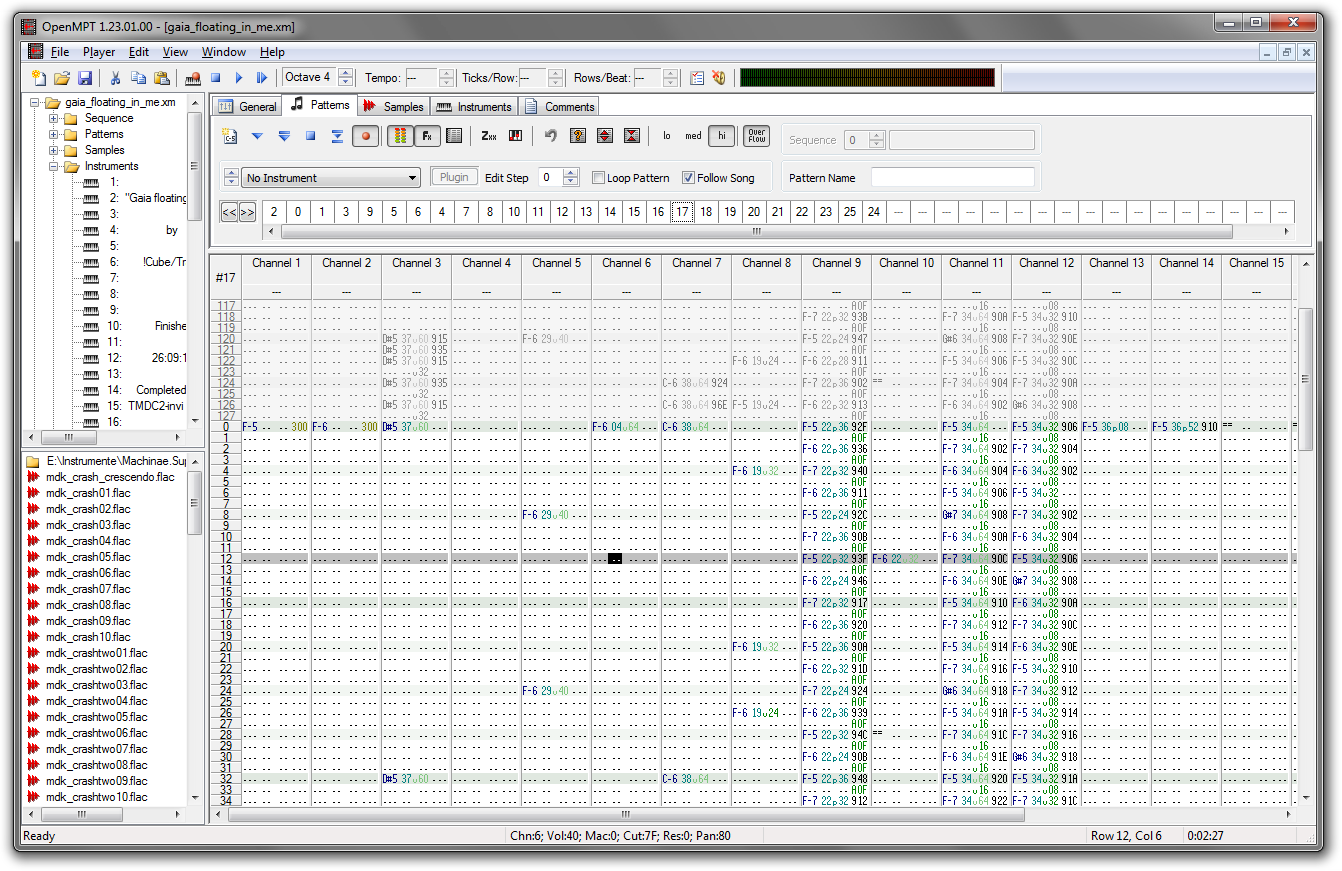Pause or resume playback

[x=262, y=77]
